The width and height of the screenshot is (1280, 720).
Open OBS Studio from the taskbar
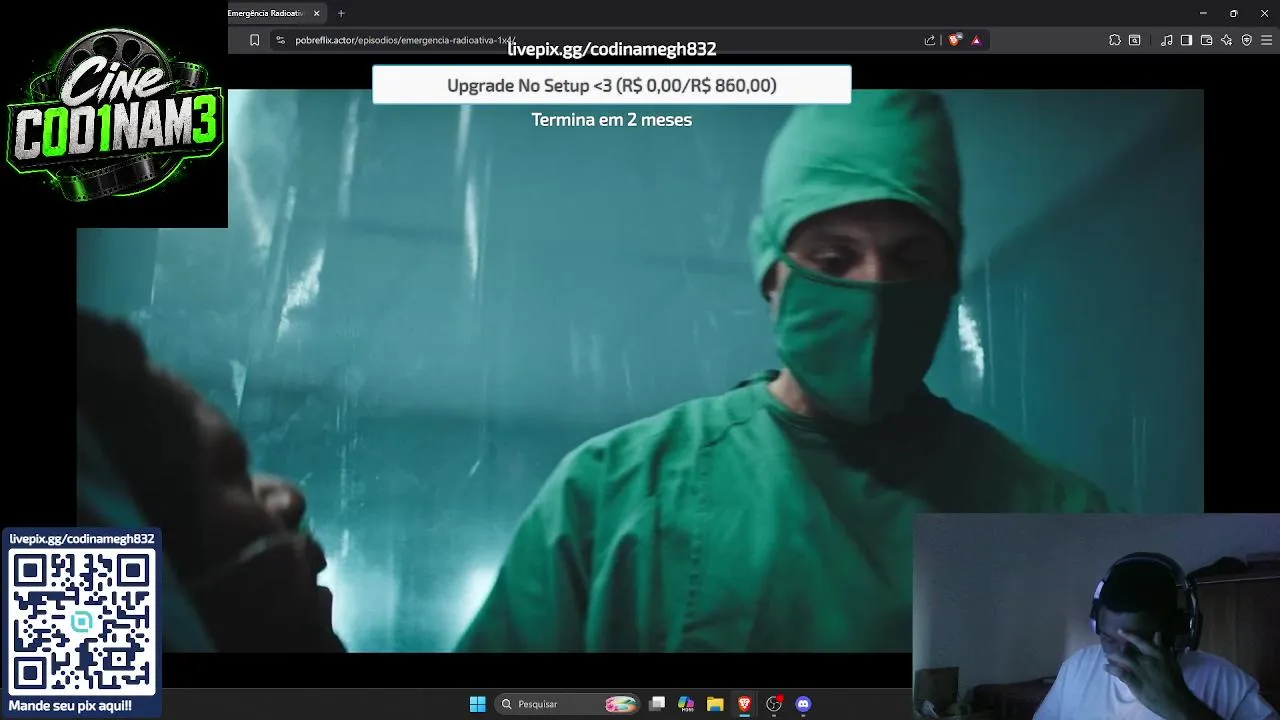click(x=773, y=704)
